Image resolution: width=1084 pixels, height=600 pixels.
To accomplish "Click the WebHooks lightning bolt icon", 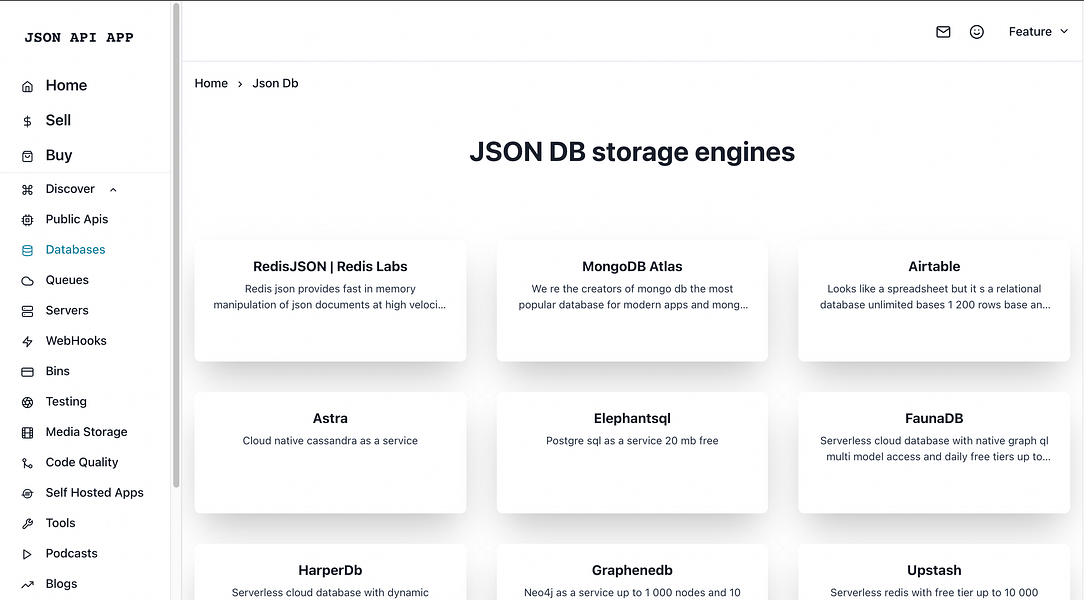I will tap(28, 341).
